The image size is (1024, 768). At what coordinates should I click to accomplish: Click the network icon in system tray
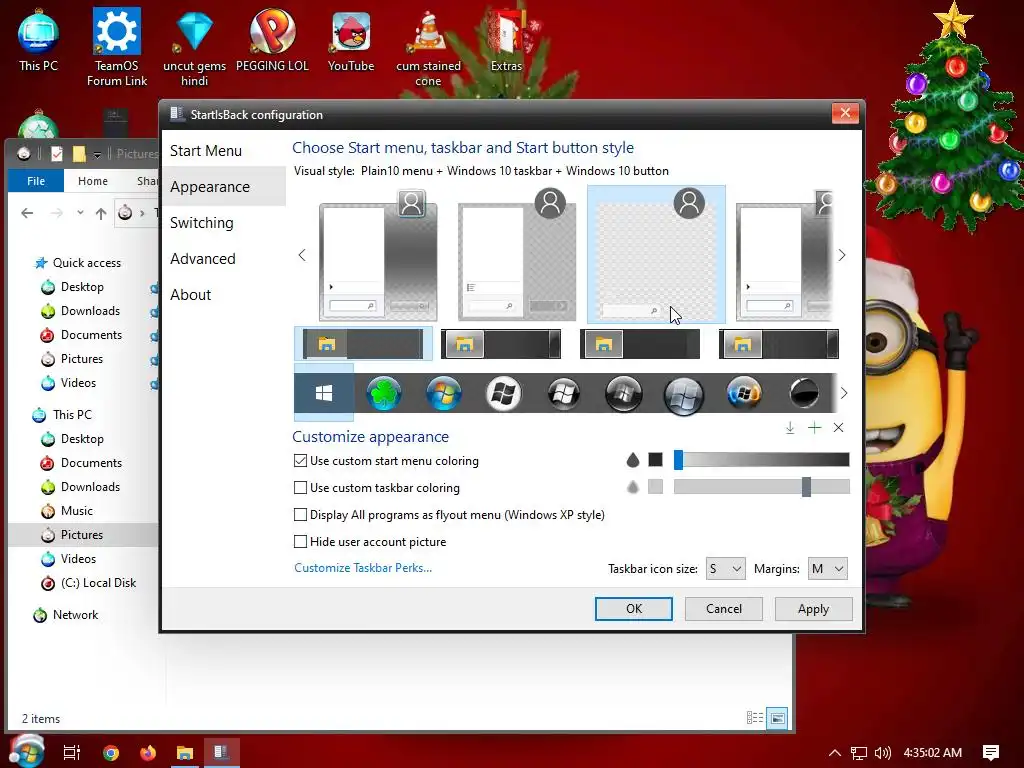coord(859,753)
